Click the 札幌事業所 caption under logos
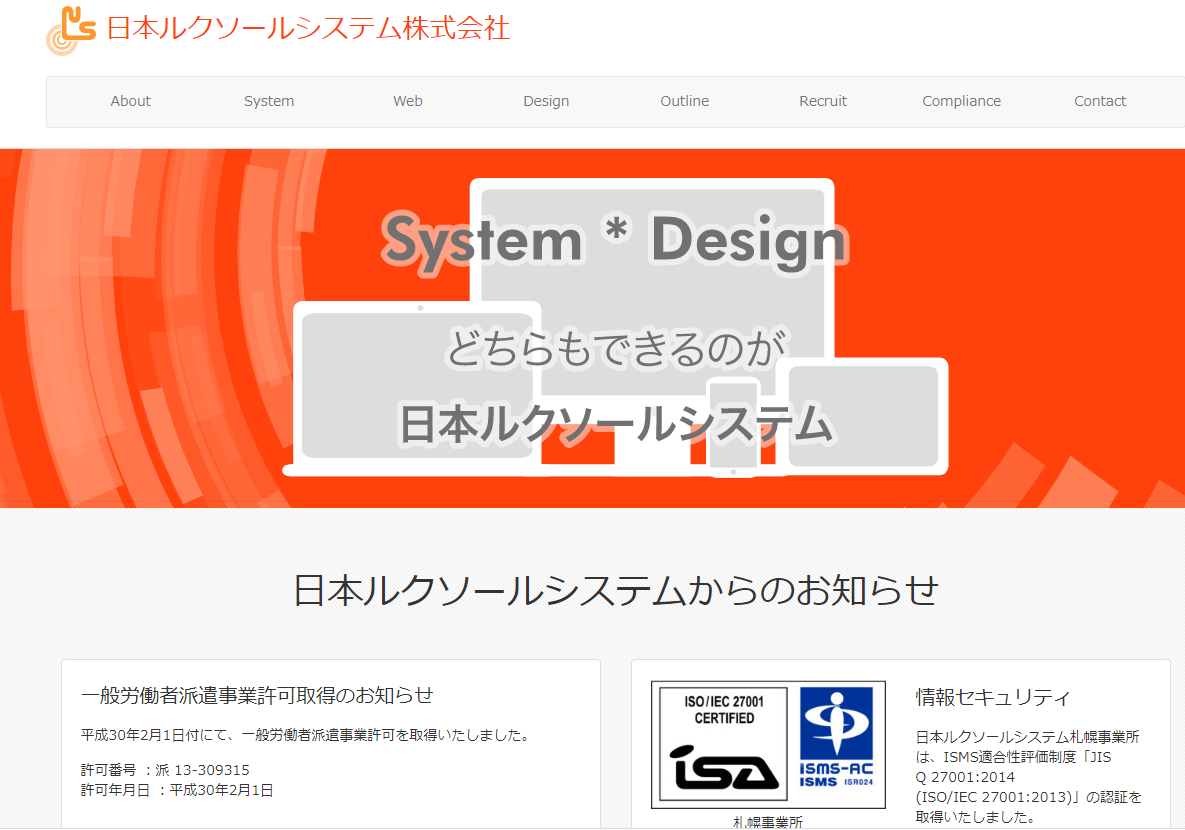 768,822
